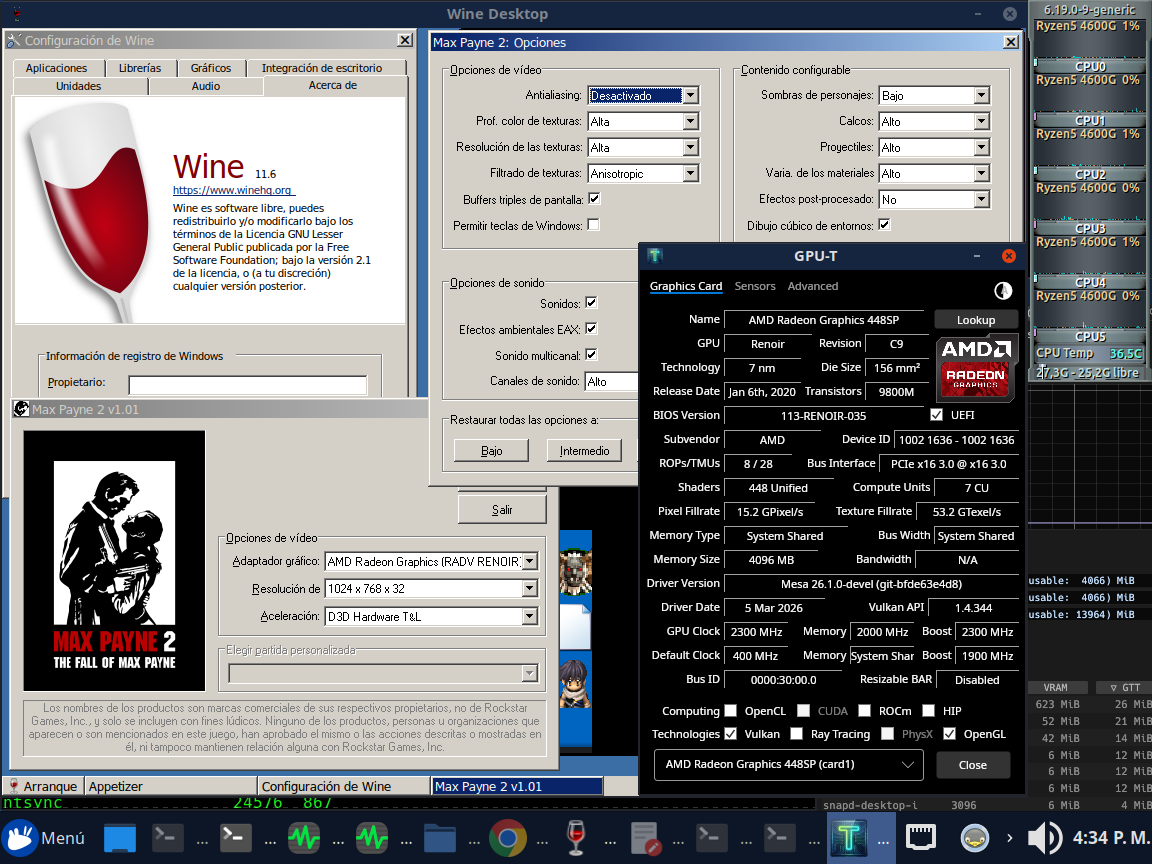Open the Unidades tab
Screen dimensions: 1152x864
tap(79, 86)
